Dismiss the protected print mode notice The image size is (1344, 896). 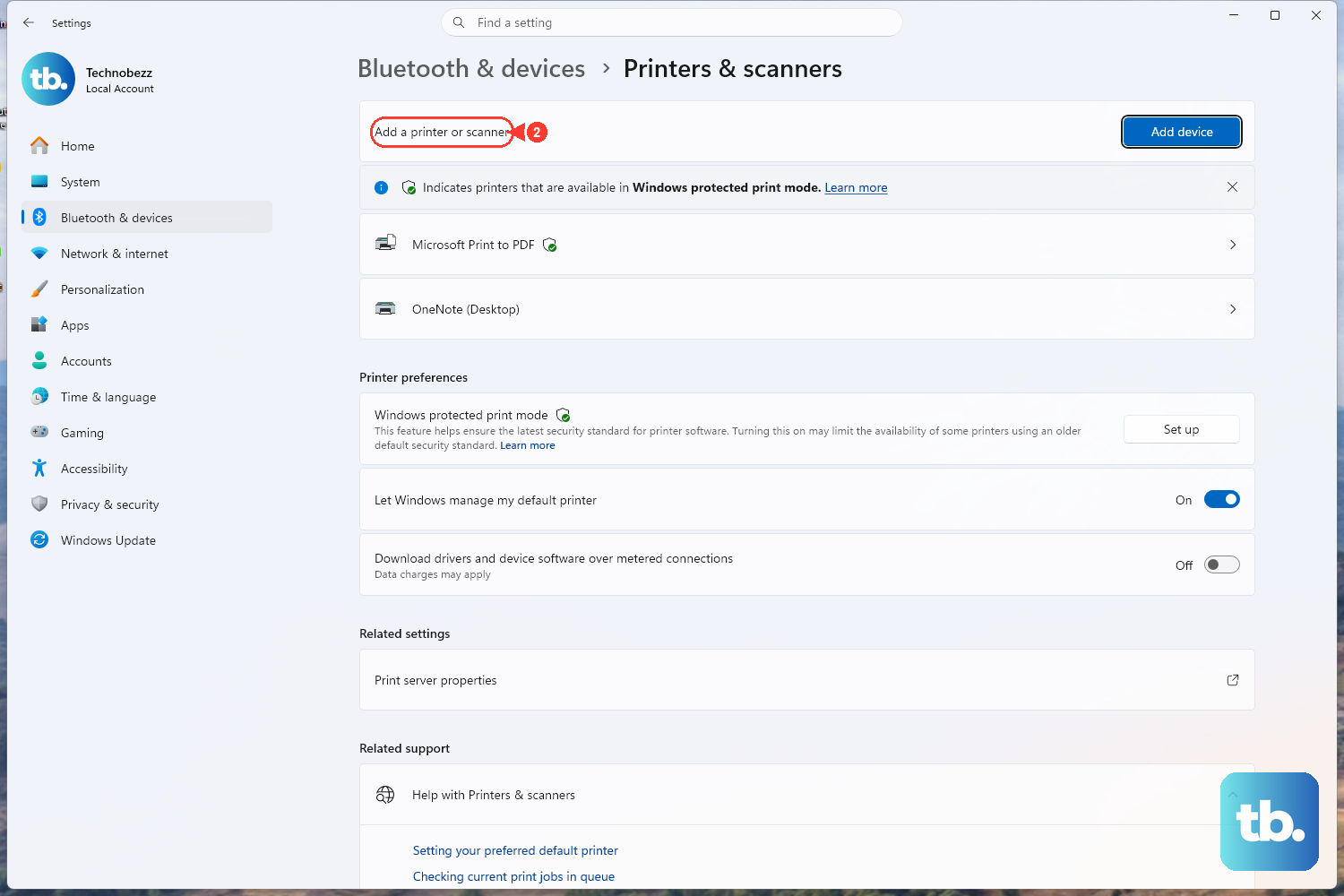point(1233,187)
